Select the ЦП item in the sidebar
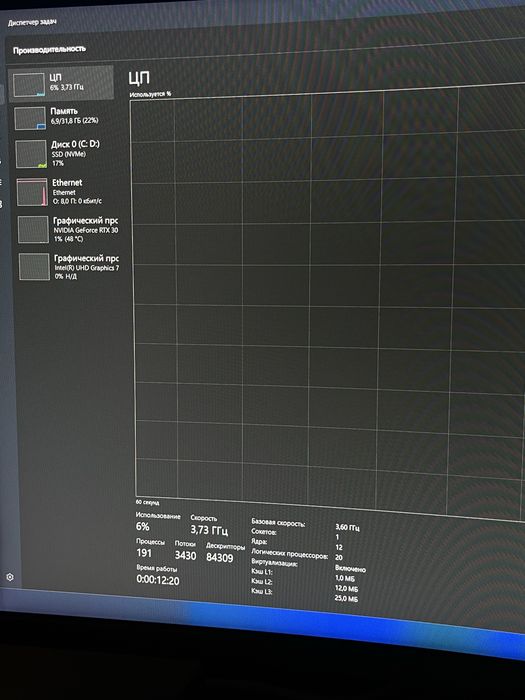This screenshot has width=525, height=700. click(x=61, y=83)
